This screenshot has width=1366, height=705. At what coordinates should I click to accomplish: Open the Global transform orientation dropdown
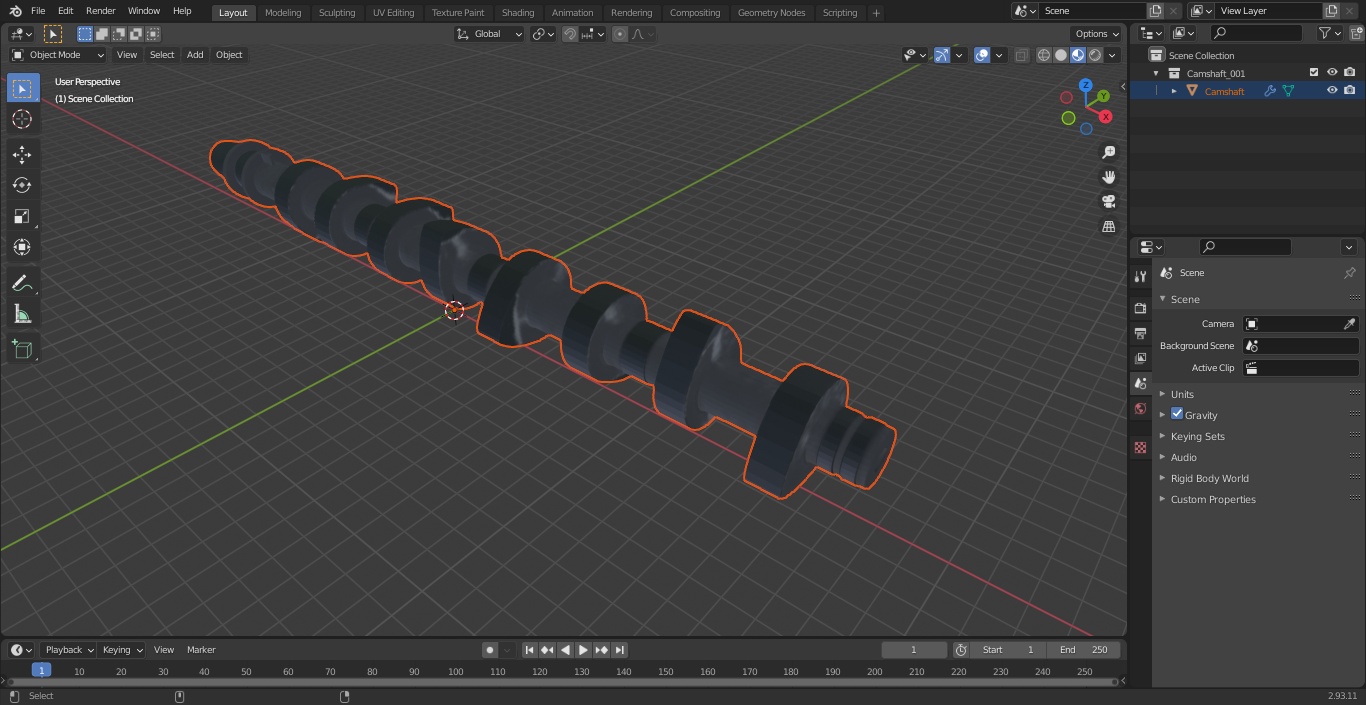489,34
